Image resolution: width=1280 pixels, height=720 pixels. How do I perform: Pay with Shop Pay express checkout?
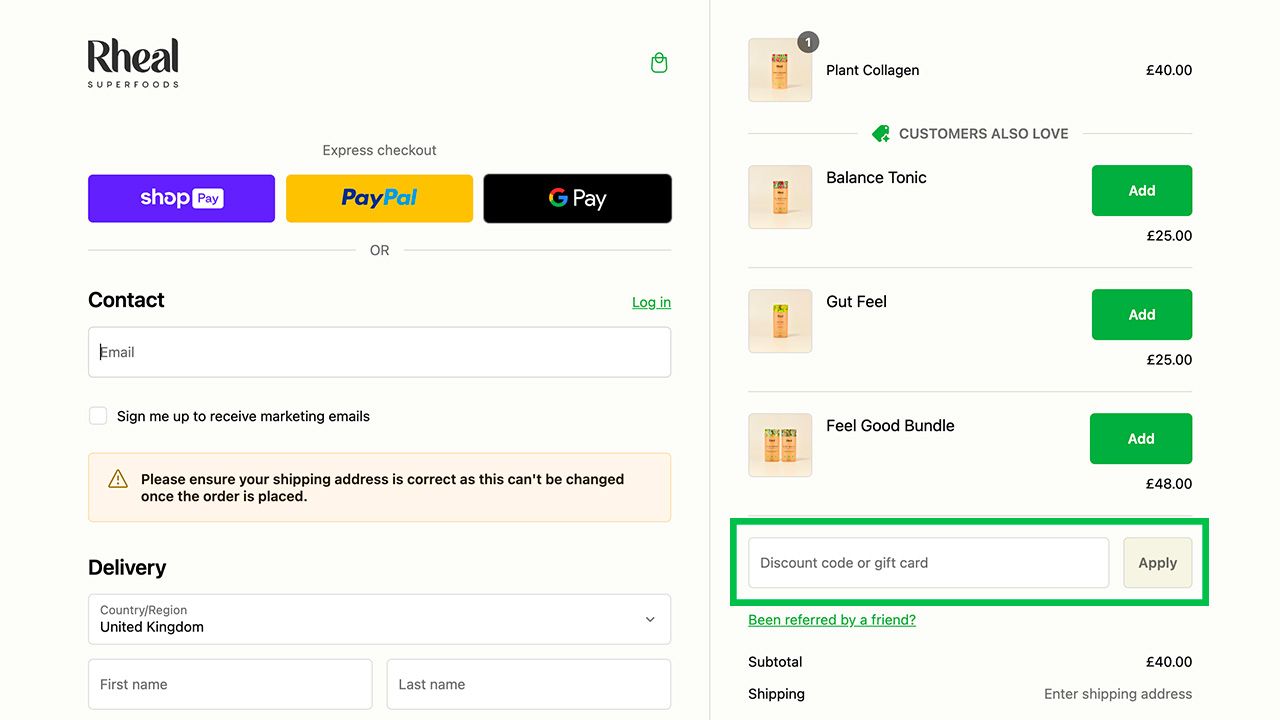(x=181, y=198)
